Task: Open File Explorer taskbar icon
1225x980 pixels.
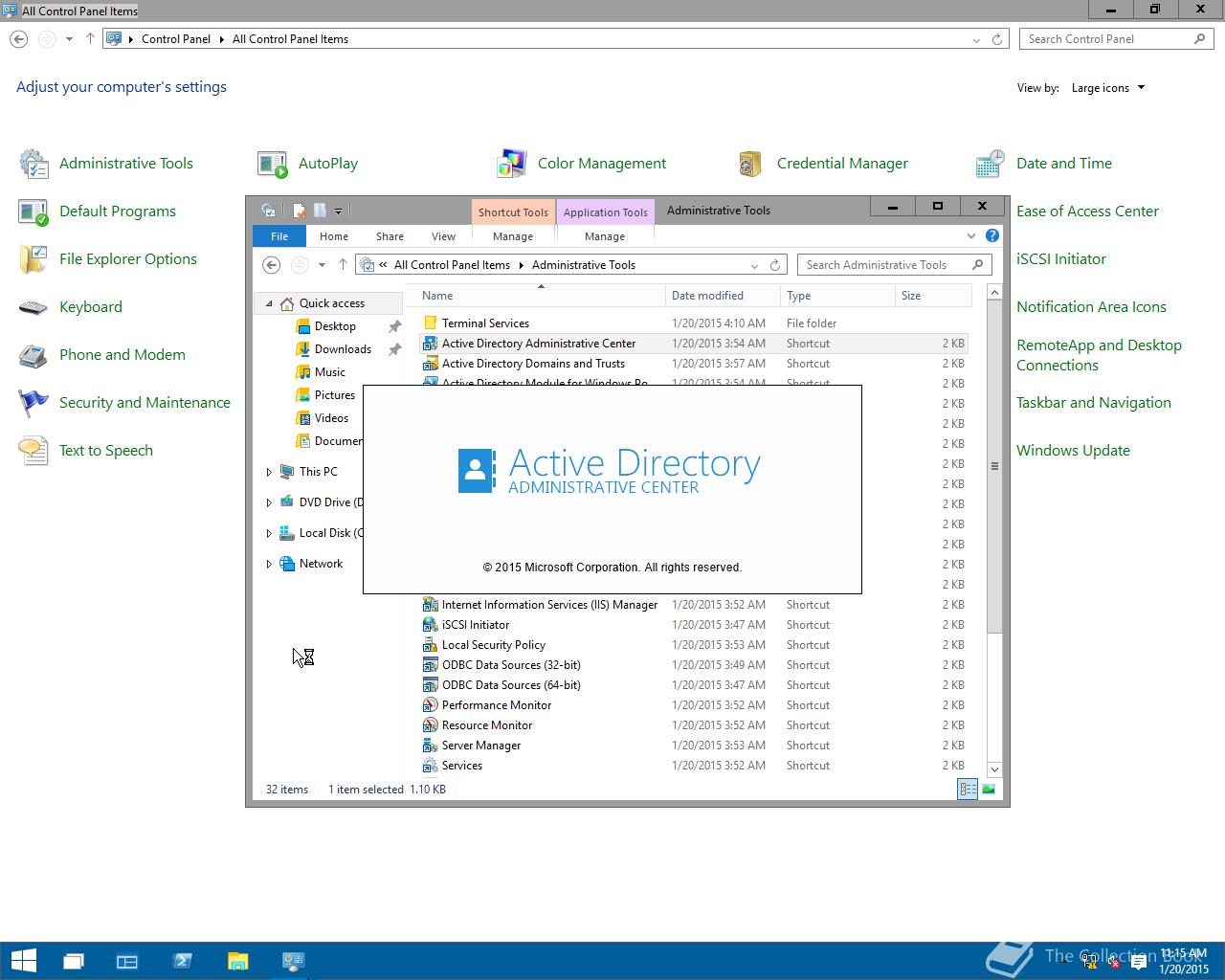Action: click(x=237, y=961)
